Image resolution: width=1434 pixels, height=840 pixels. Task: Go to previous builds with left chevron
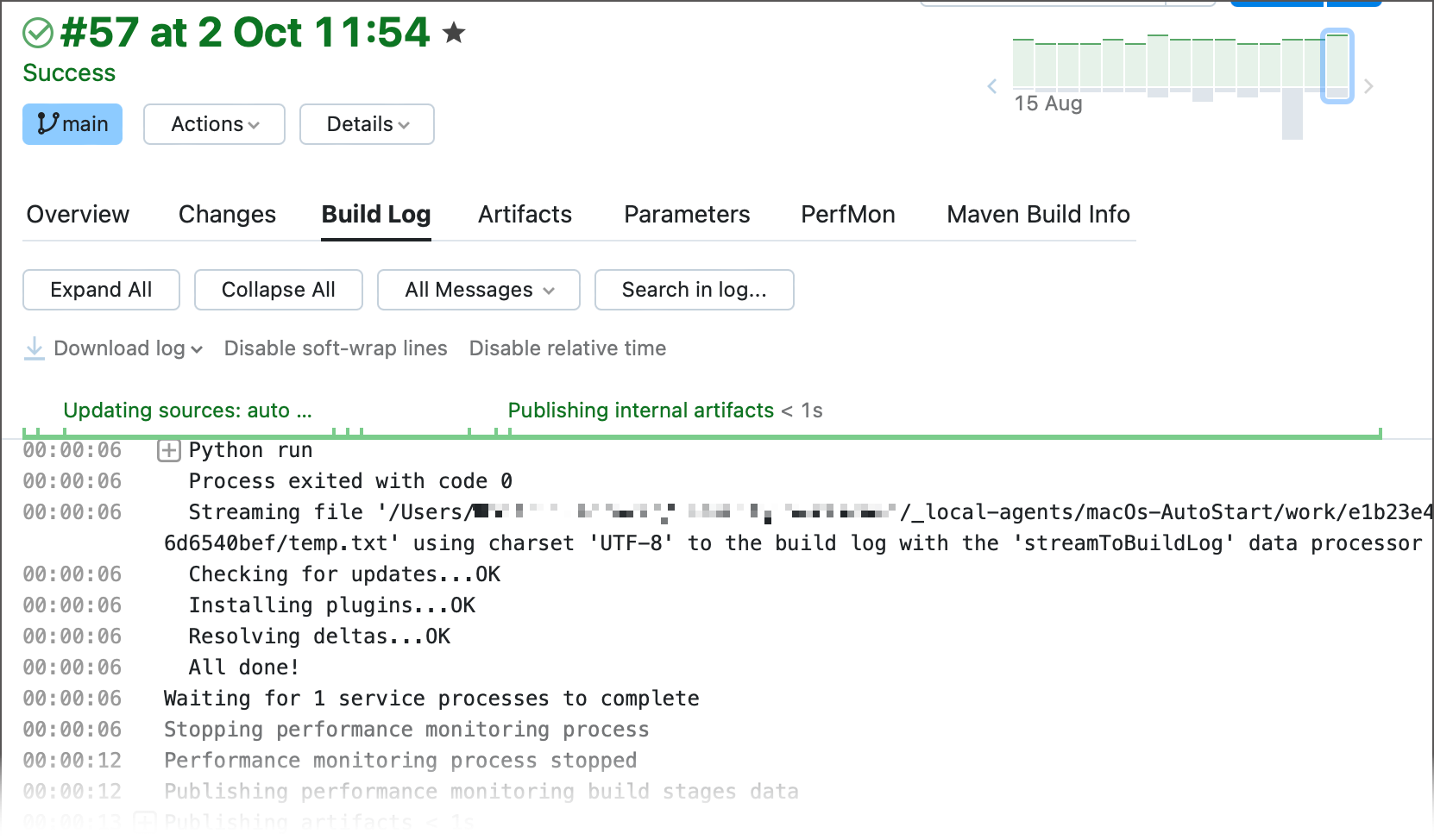(992, 86)
